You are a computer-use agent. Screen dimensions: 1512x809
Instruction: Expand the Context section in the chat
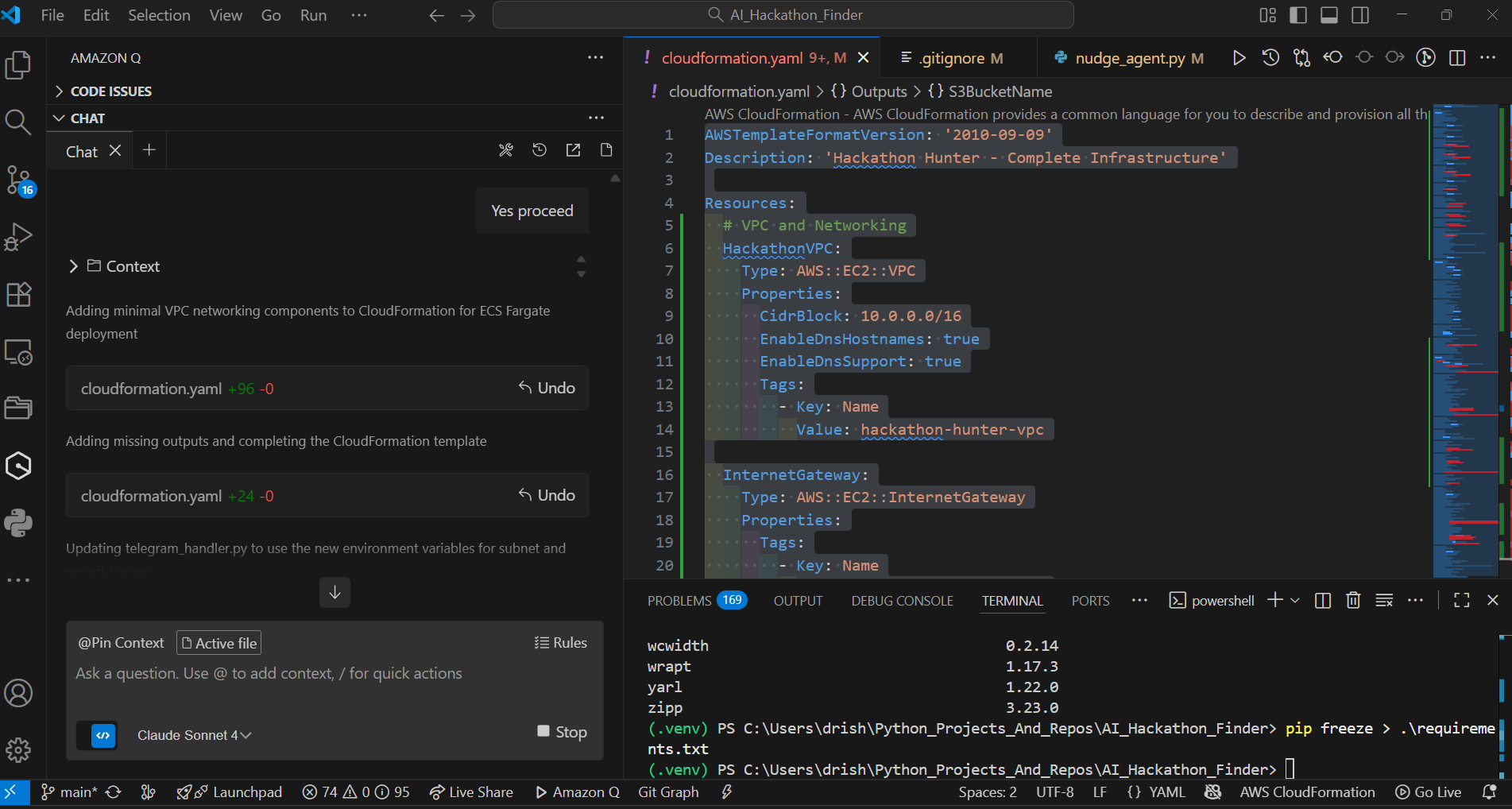(x=73, y=266)
